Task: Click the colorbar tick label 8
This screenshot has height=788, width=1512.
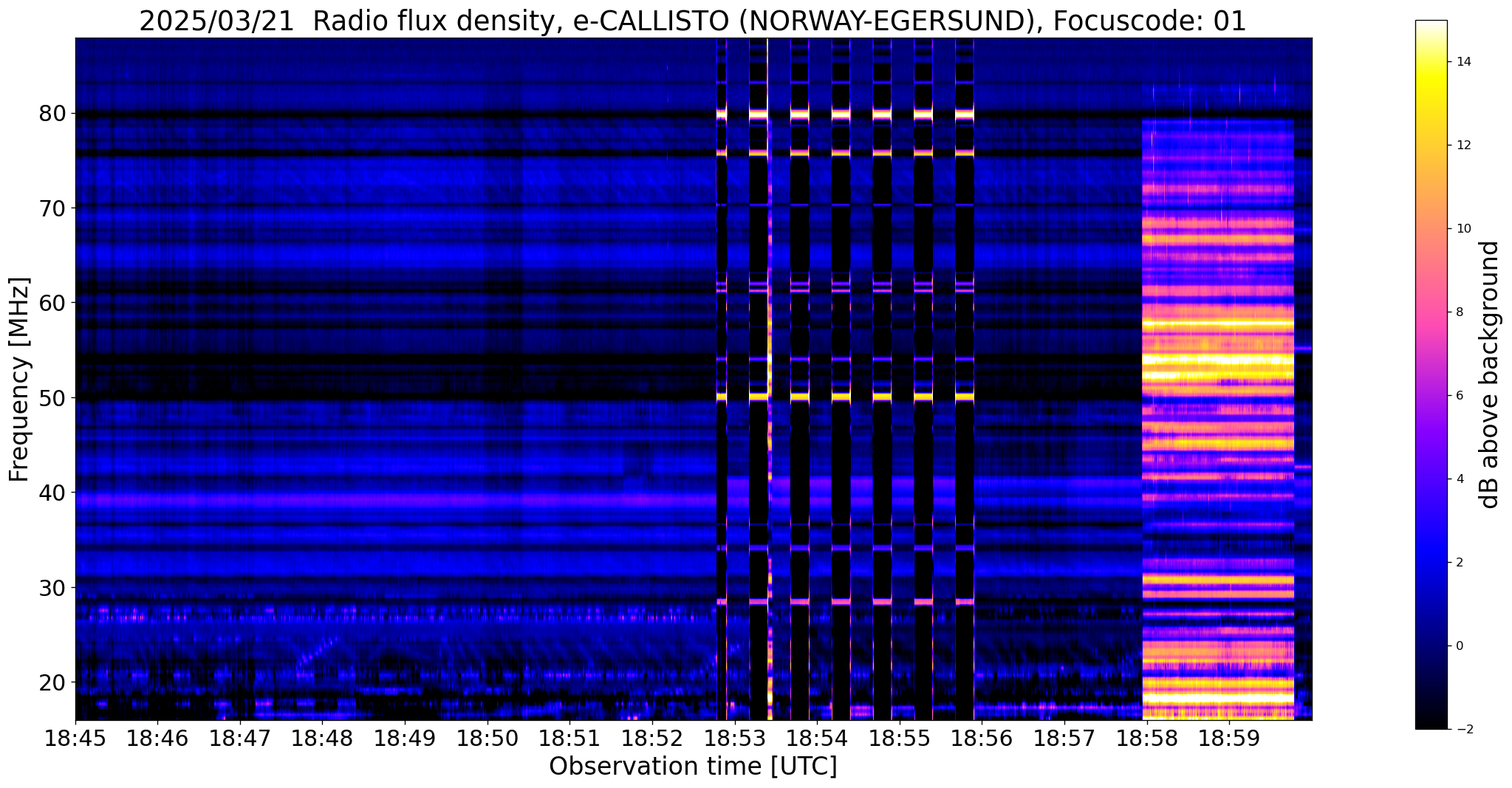Action: [x=1459, y=312]
